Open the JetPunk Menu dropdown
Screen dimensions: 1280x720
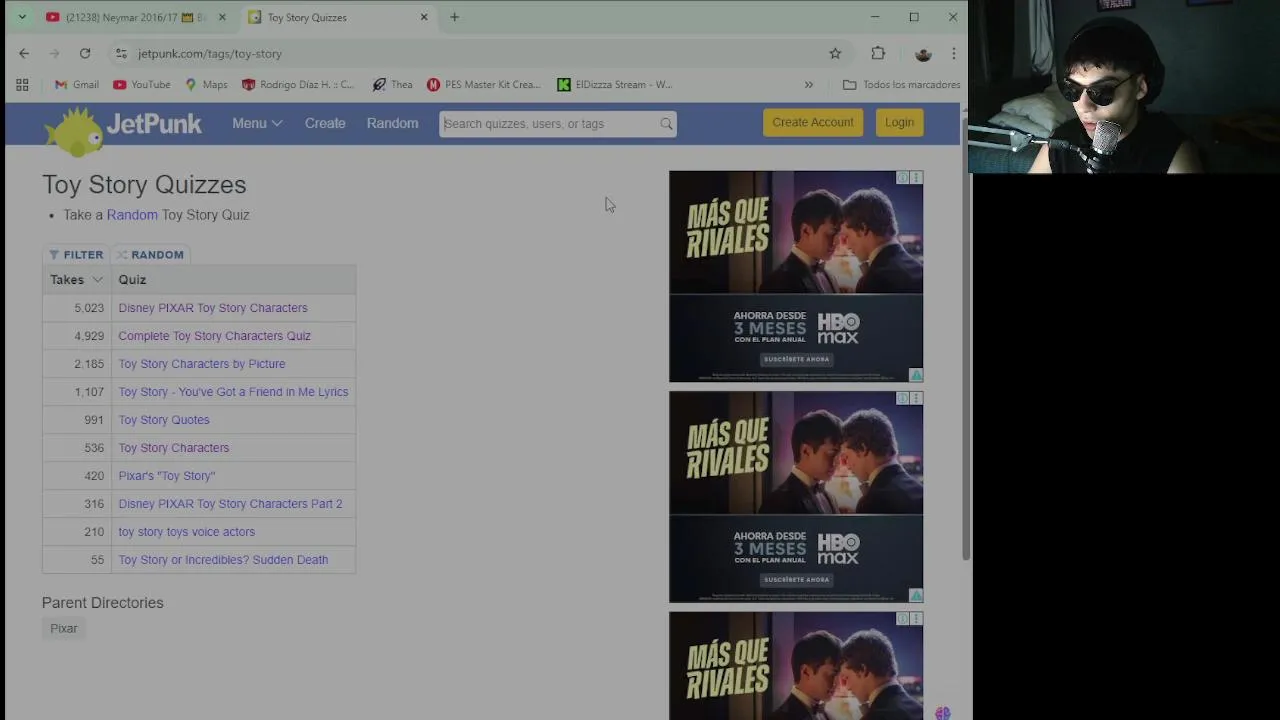point(257,124)
